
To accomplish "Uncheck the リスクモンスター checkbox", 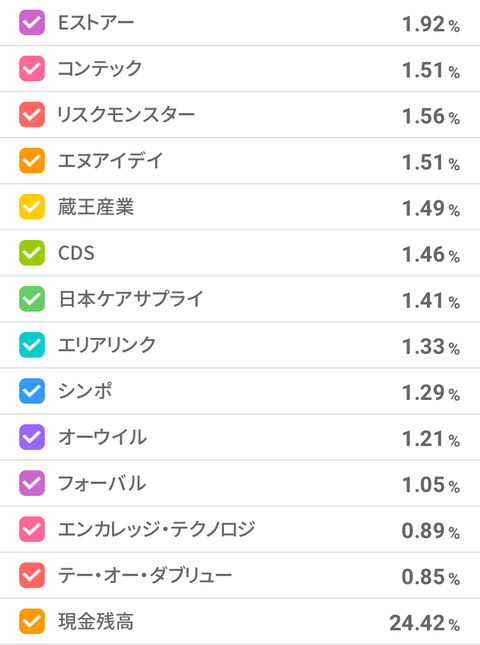I will point(32,115).
